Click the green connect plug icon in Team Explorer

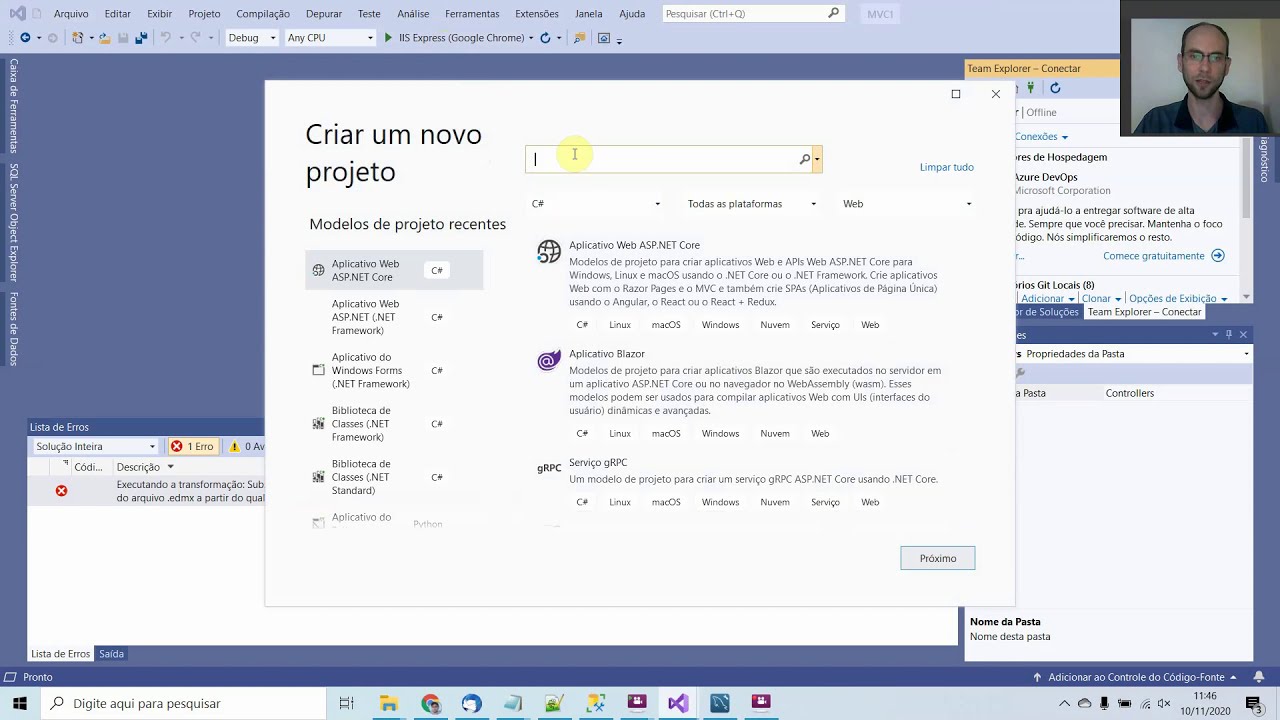[1030, 89]
